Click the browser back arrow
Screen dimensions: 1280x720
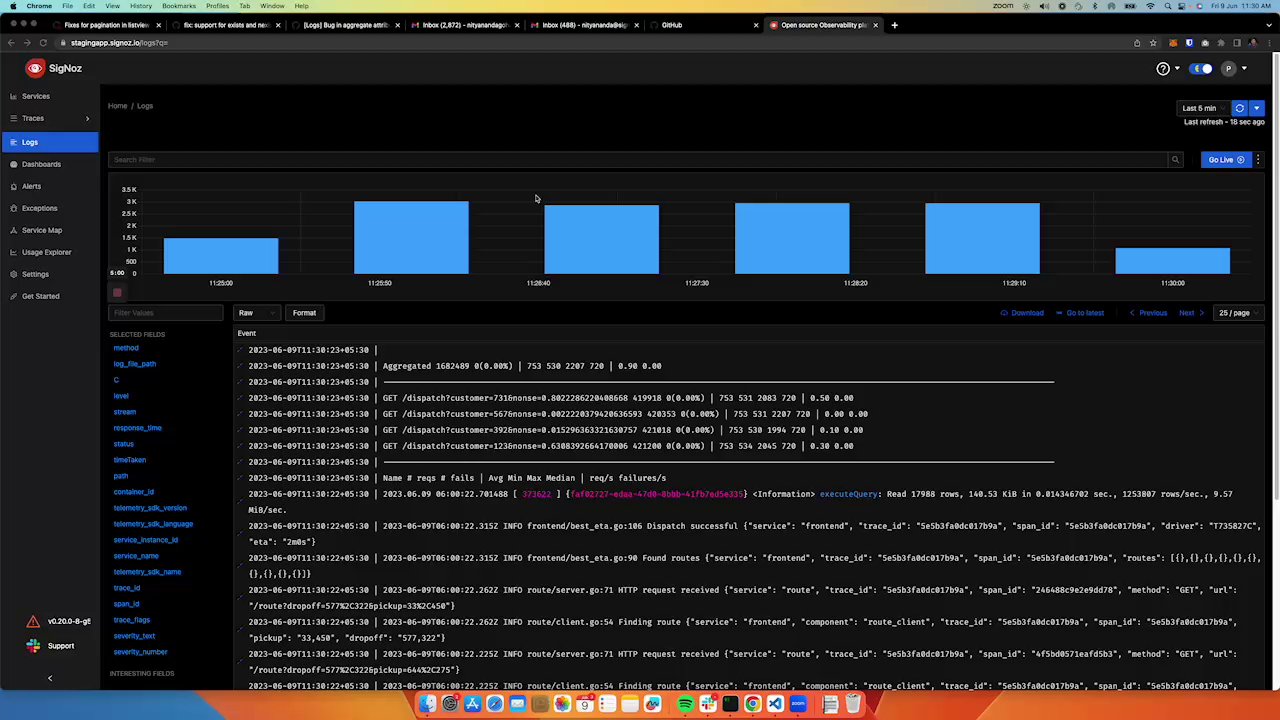pos(11,43)
